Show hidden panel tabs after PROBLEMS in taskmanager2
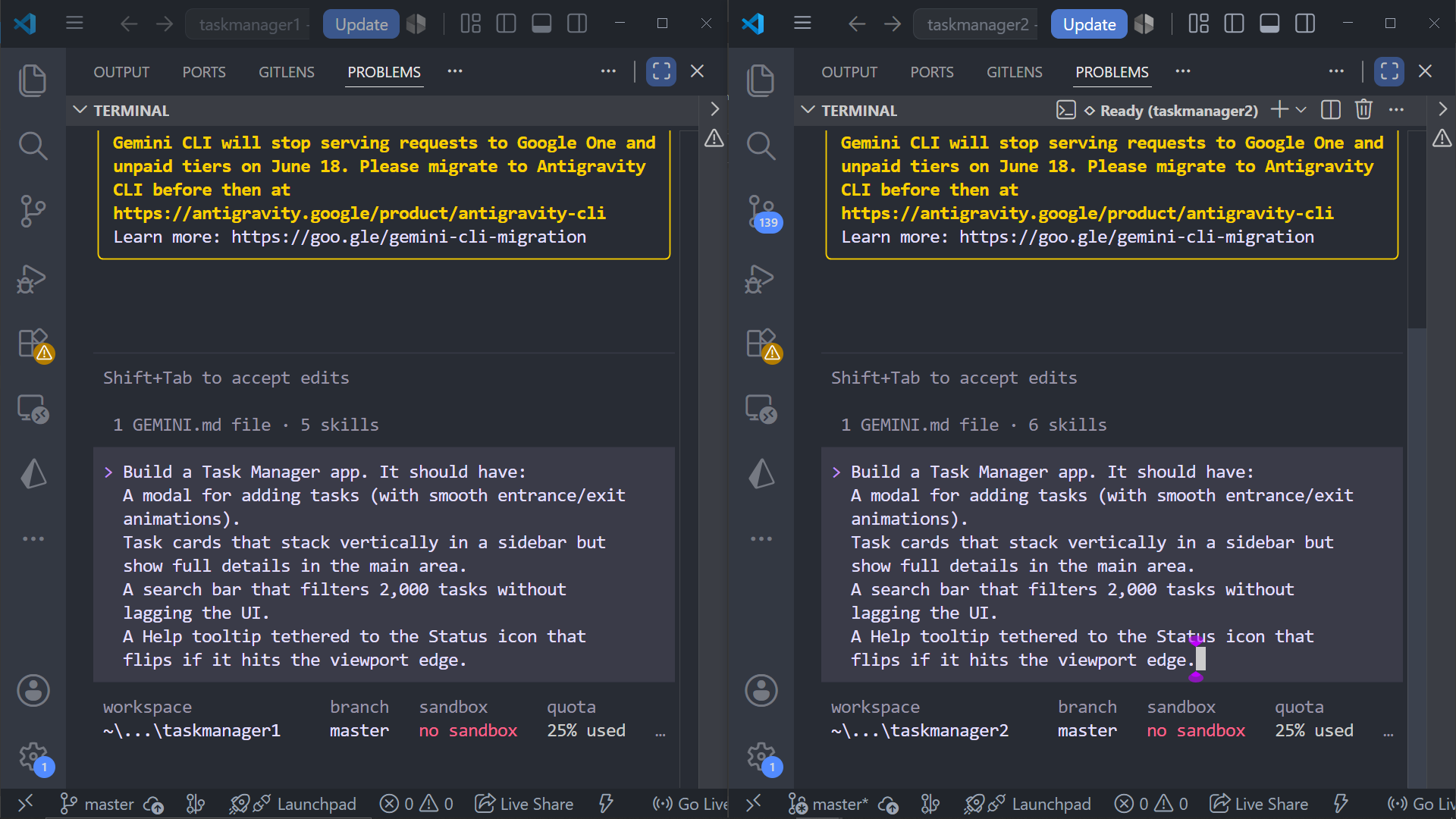 click(x=1183, y=71)
